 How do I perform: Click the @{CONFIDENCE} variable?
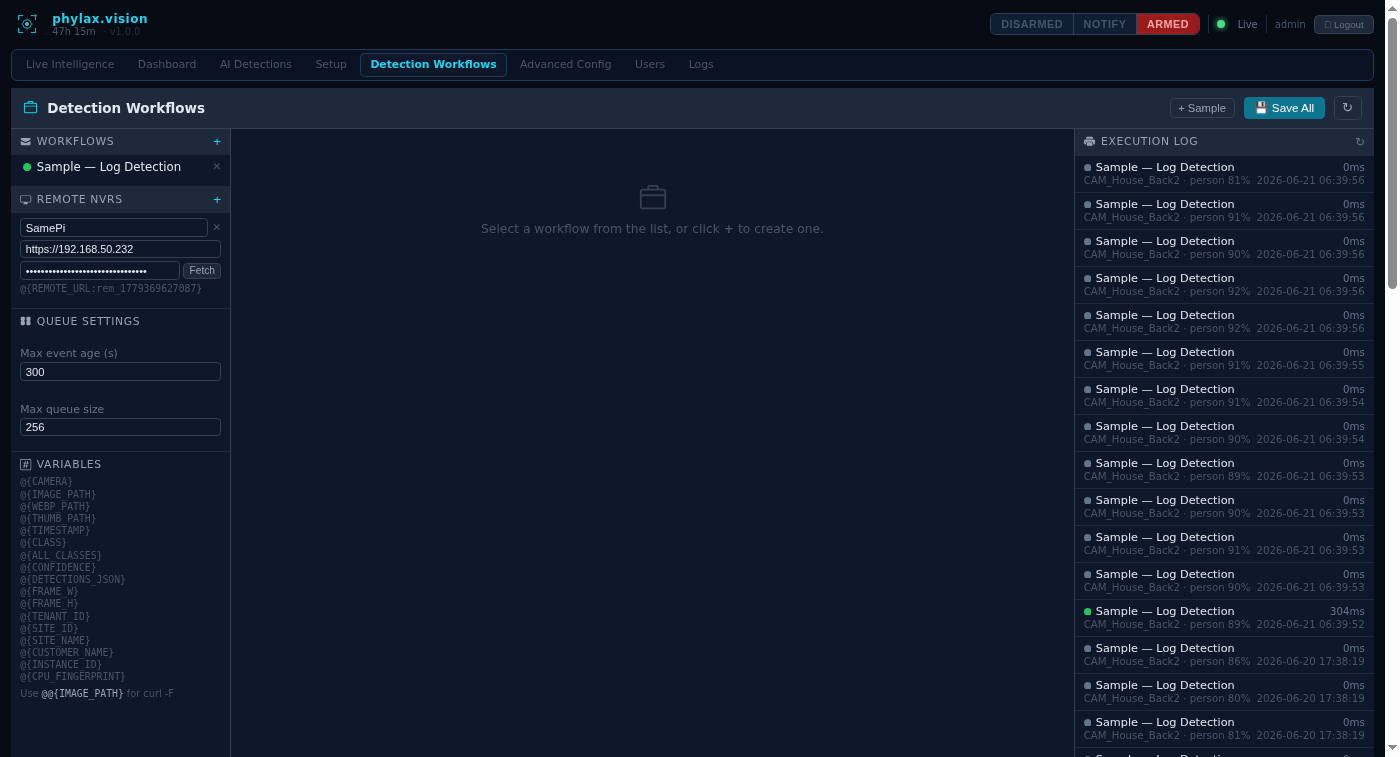[x=58, y=567]
